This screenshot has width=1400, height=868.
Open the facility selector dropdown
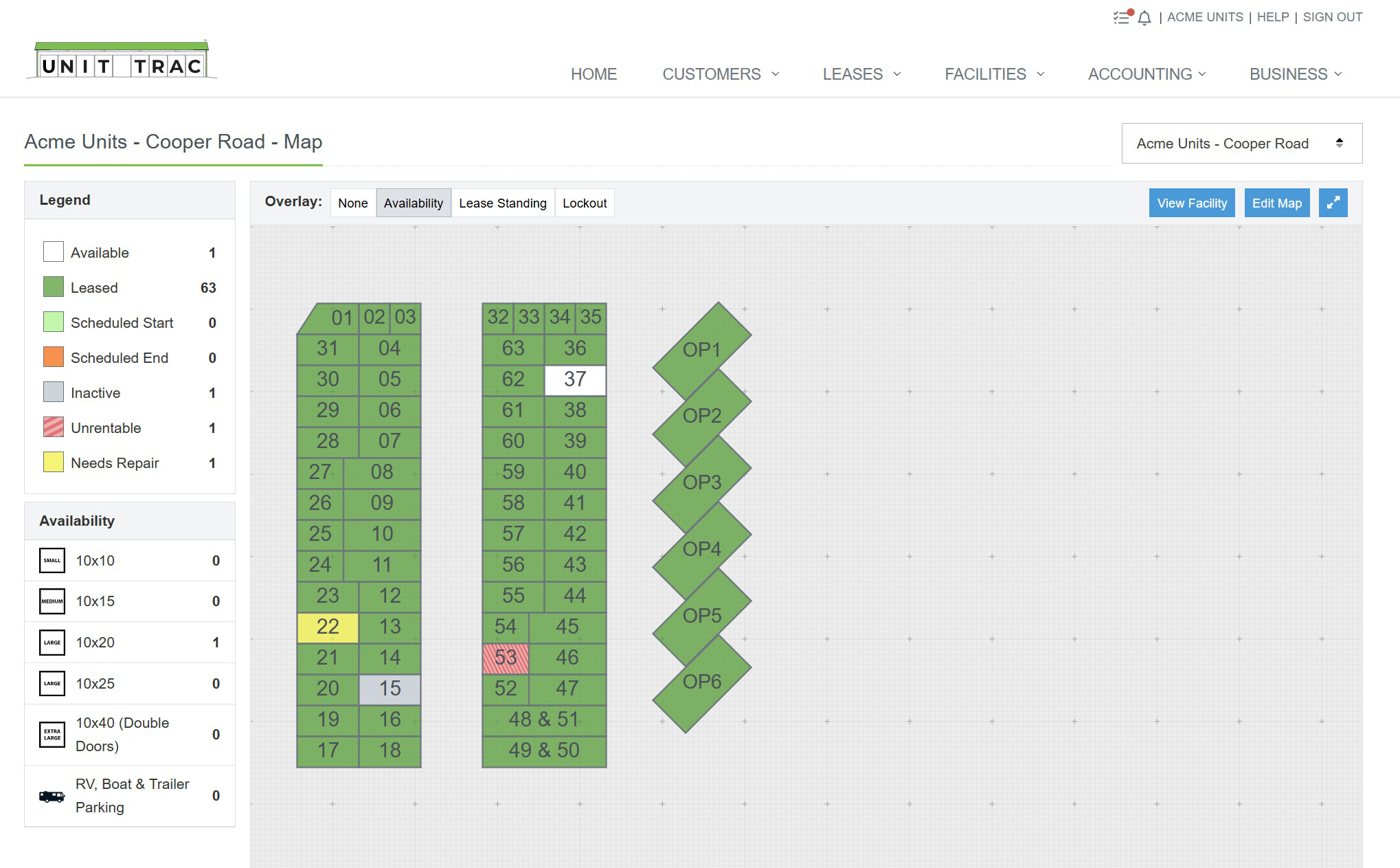click(x=1242, y=143)
